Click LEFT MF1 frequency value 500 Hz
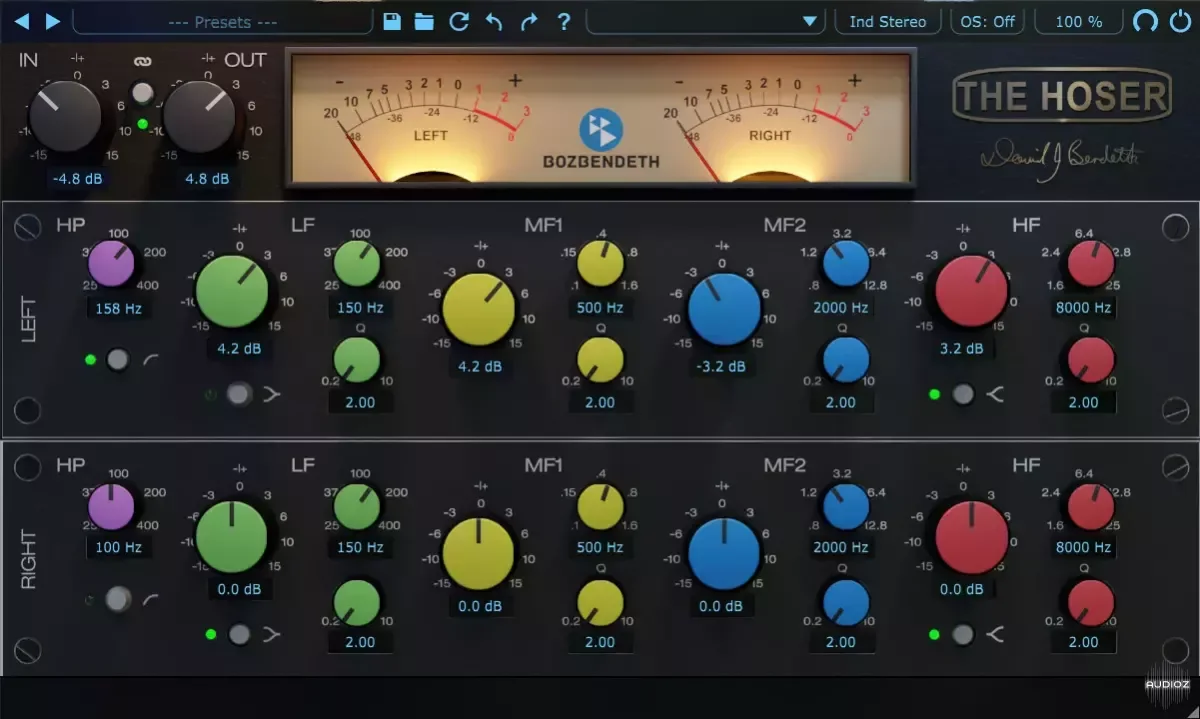The width and height of the screenshot is (1200, 719). click(x=600, y=308)
